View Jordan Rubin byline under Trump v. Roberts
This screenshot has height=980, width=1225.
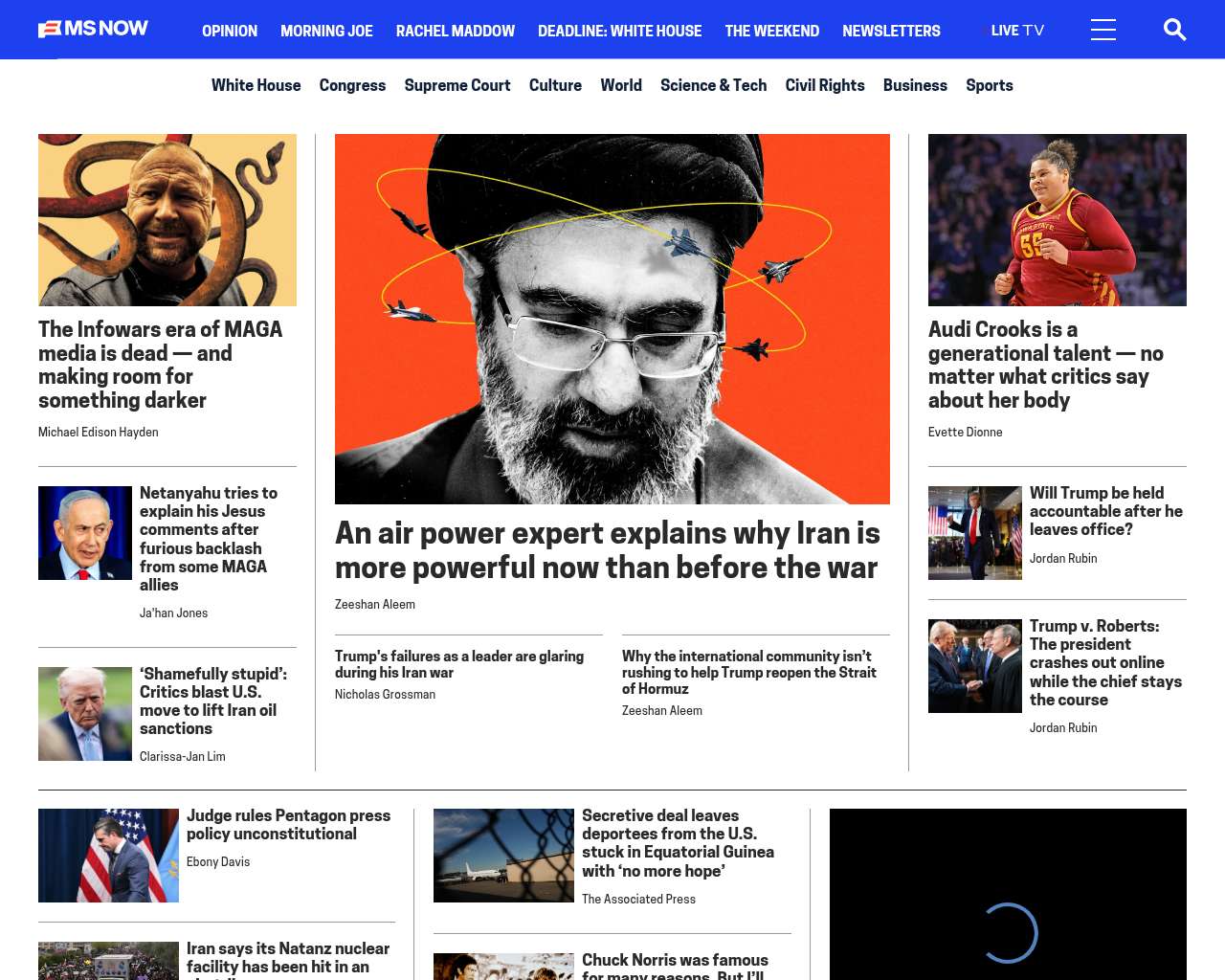(1063, 728)
